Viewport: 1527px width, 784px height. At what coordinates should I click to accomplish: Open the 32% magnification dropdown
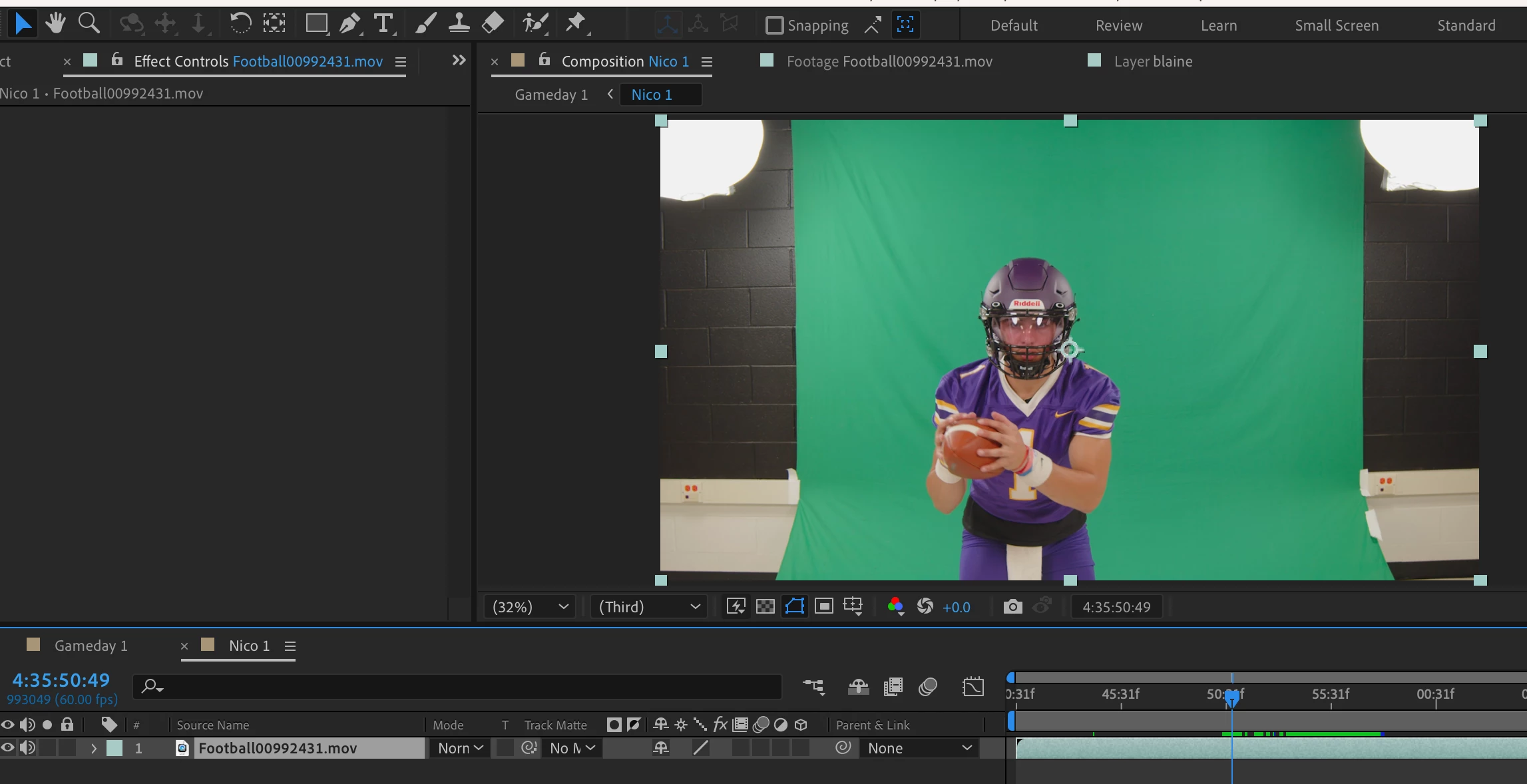coord(530,606)
